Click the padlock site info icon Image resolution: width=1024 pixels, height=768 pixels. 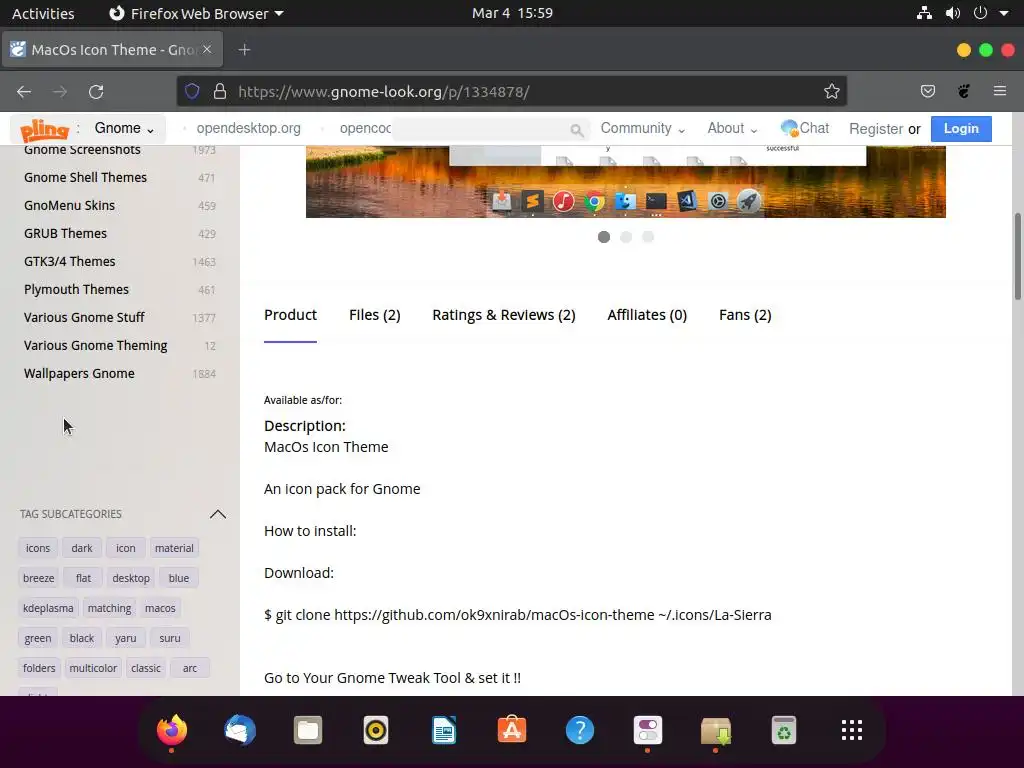pos(220,91)
